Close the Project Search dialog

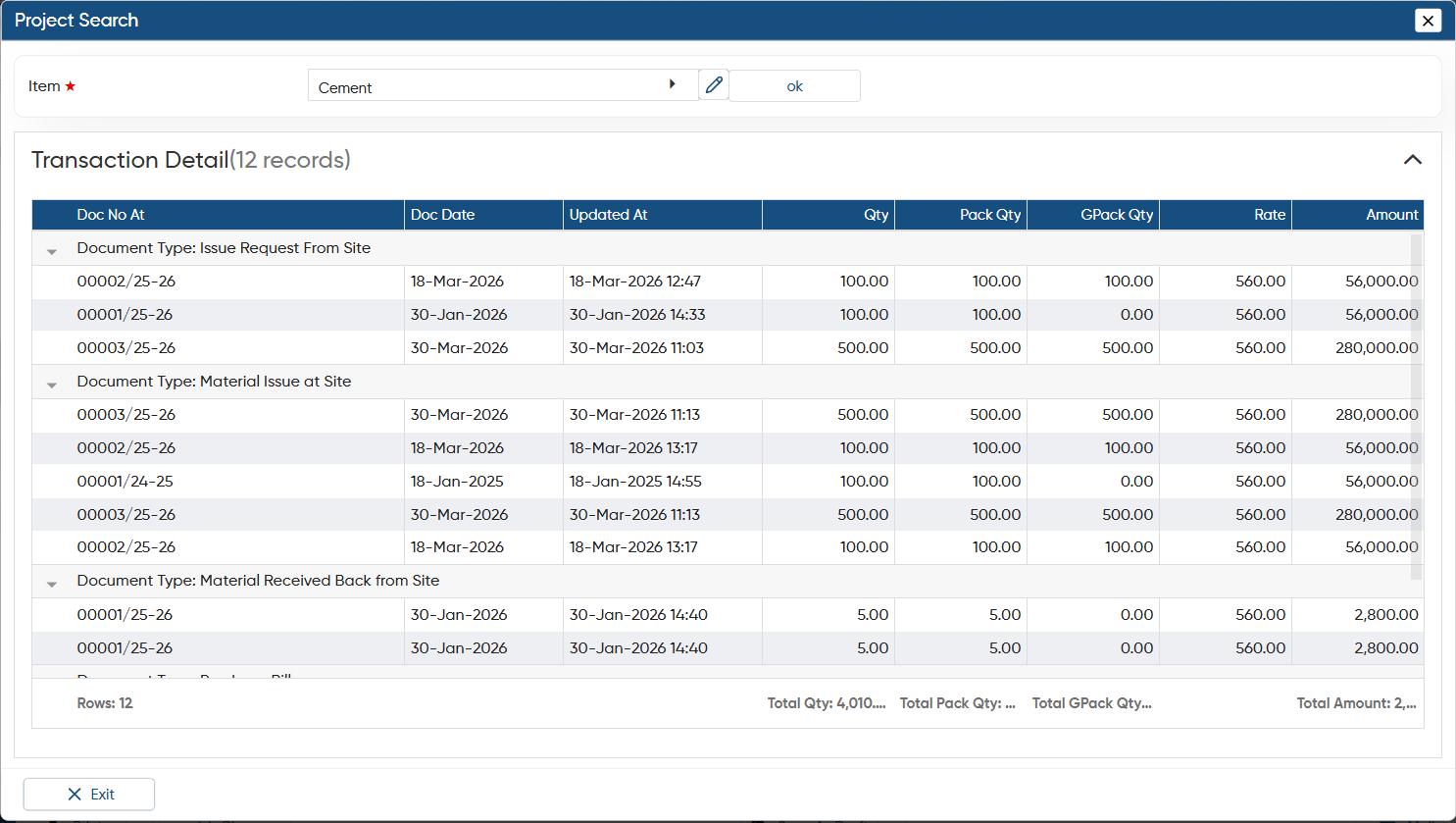coord(1428,21)
